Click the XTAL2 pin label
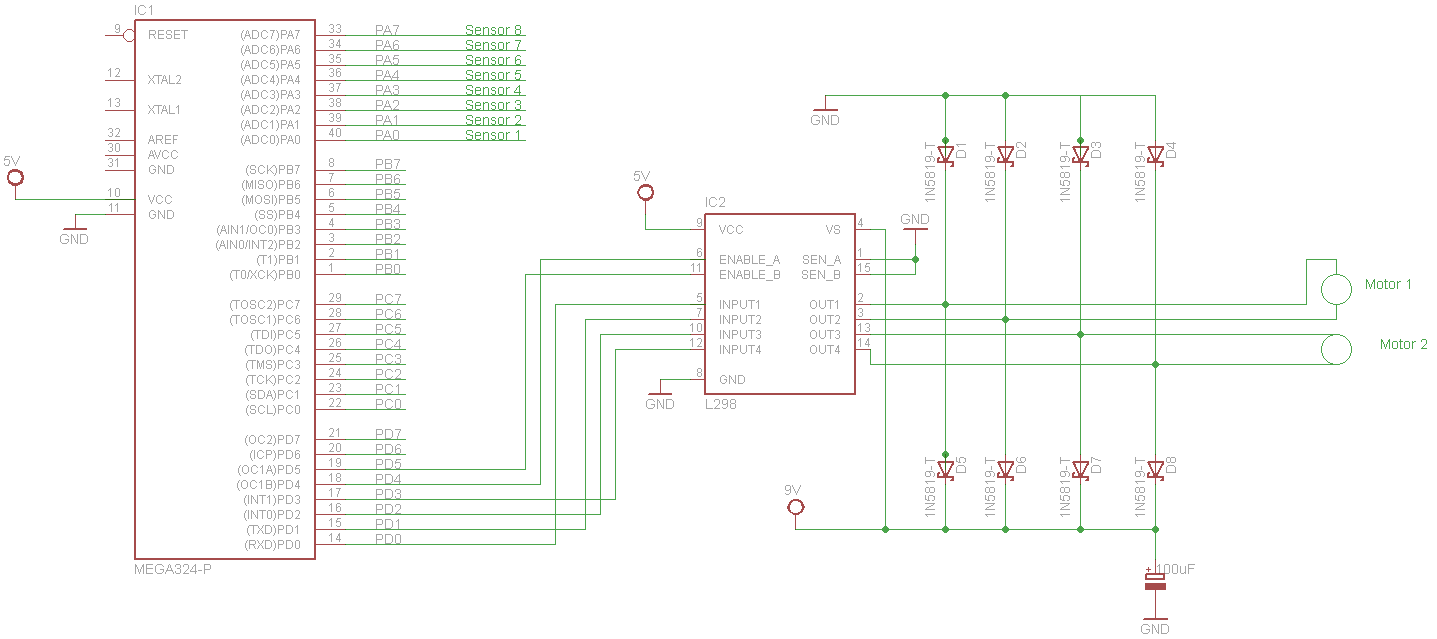The image size is (1437, 639). (165, 79)
